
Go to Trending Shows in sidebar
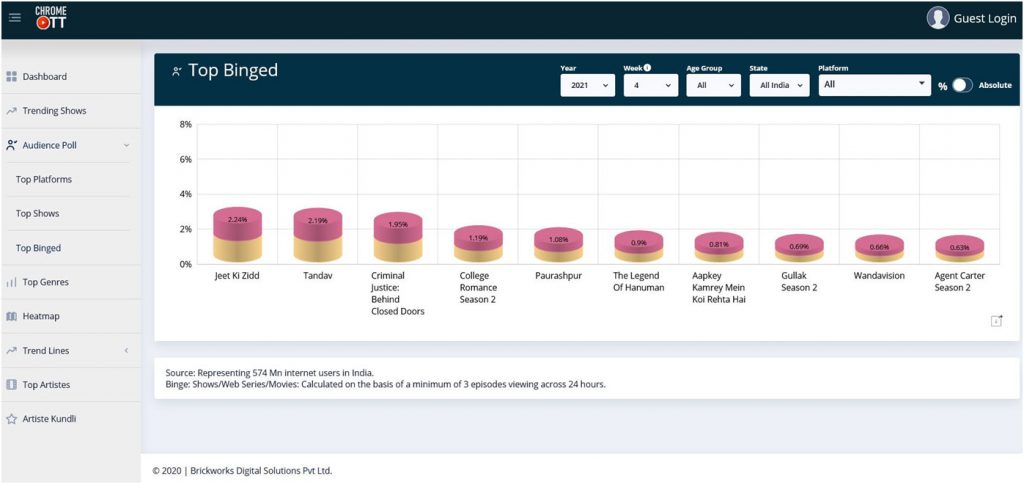tap(54, 111)
